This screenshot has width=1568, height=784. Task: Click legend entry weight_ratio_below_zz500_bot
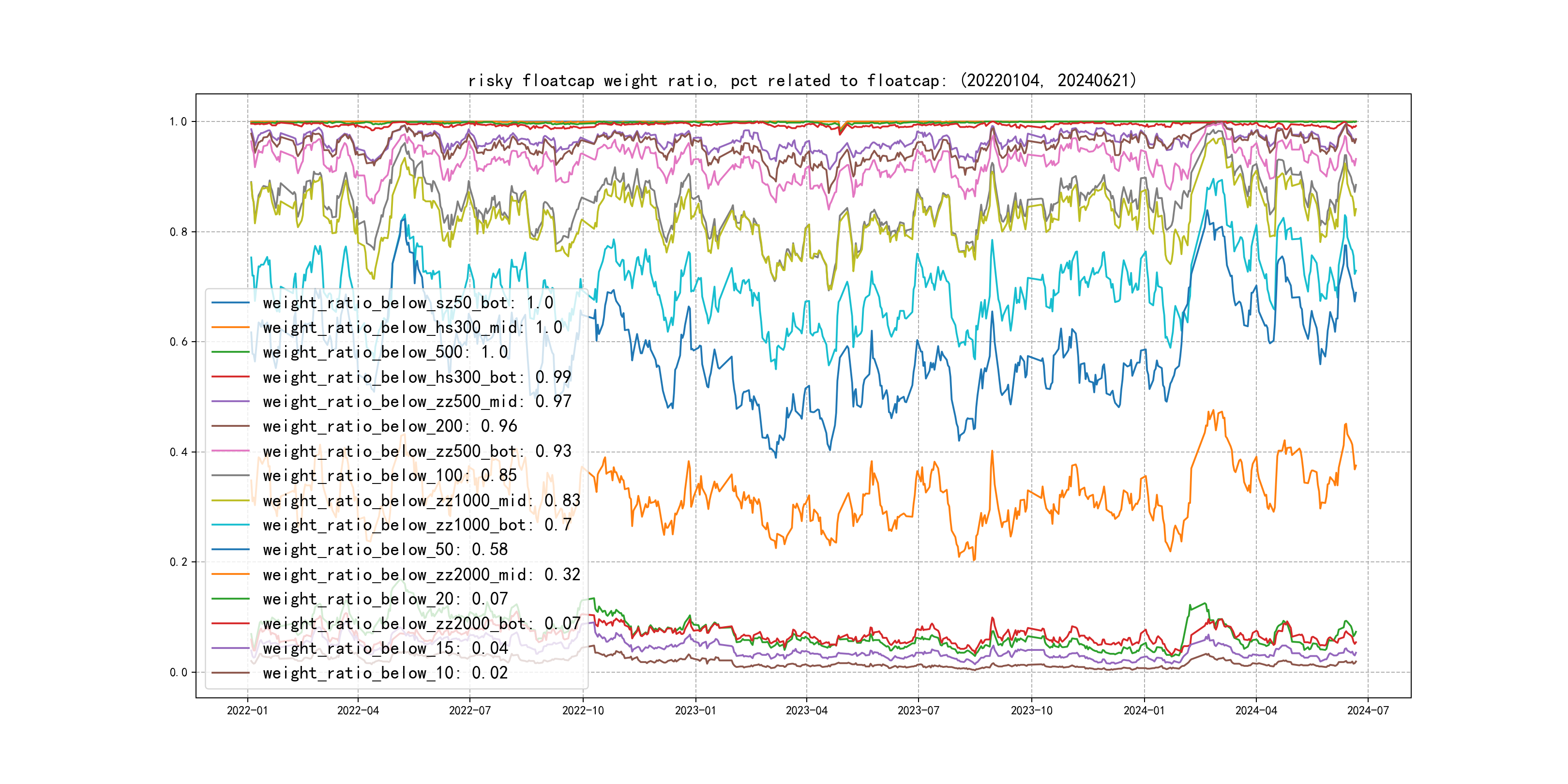coord(416,451)
